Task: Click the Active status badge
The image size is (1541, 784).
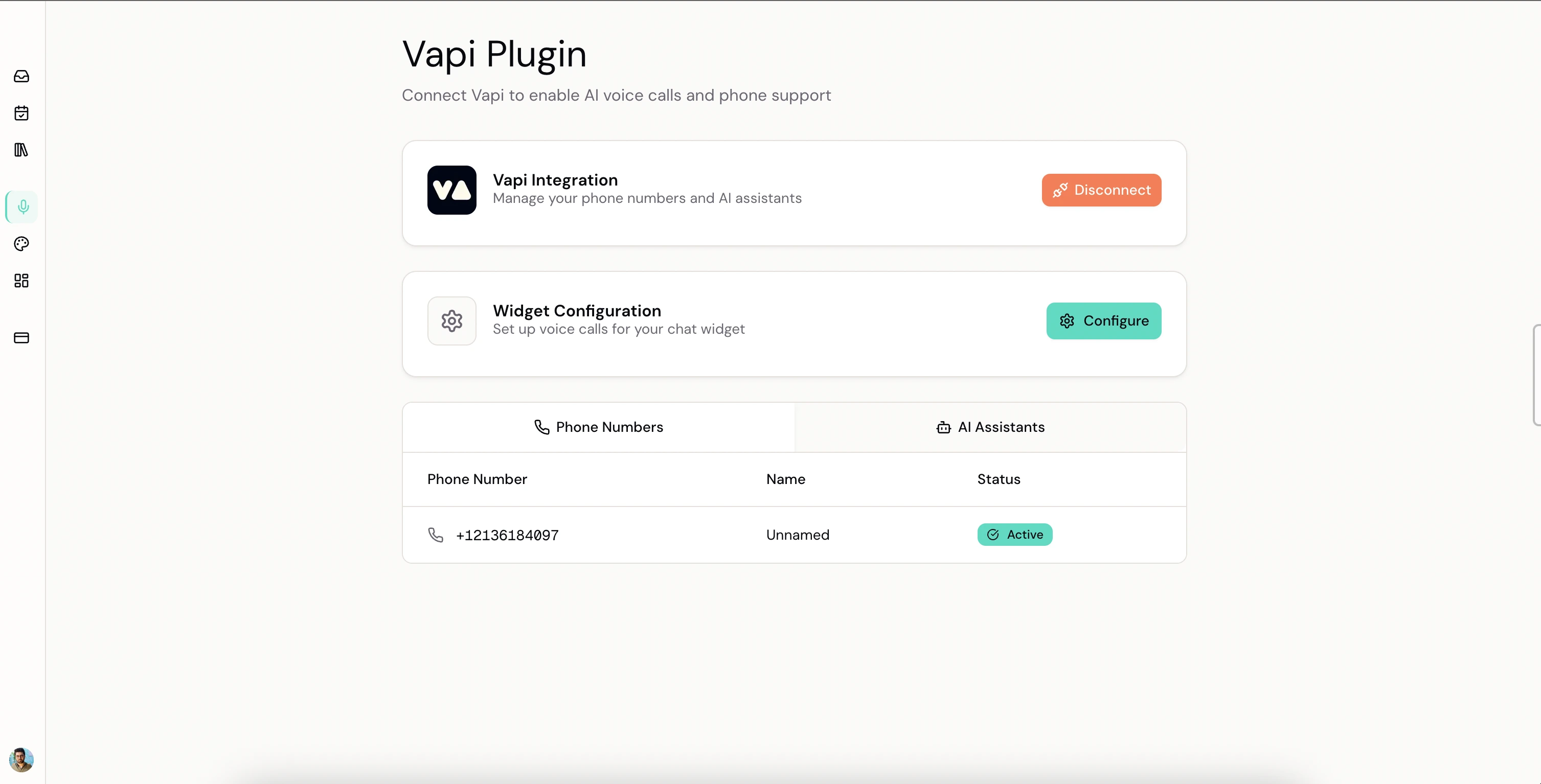Action: (x=1014, y=535)
